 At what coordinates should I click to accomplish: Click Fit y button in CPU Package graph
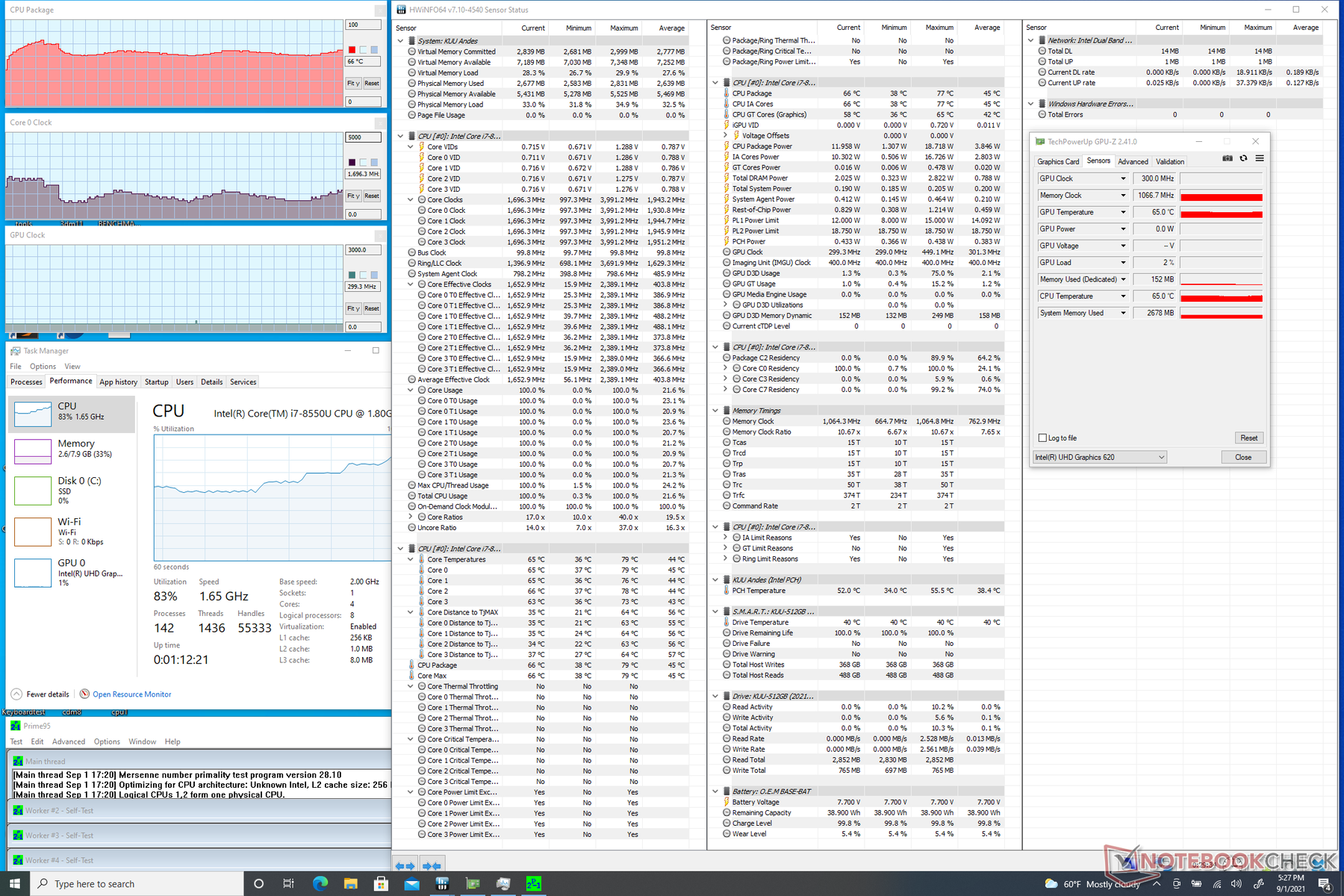pos(353,84)
